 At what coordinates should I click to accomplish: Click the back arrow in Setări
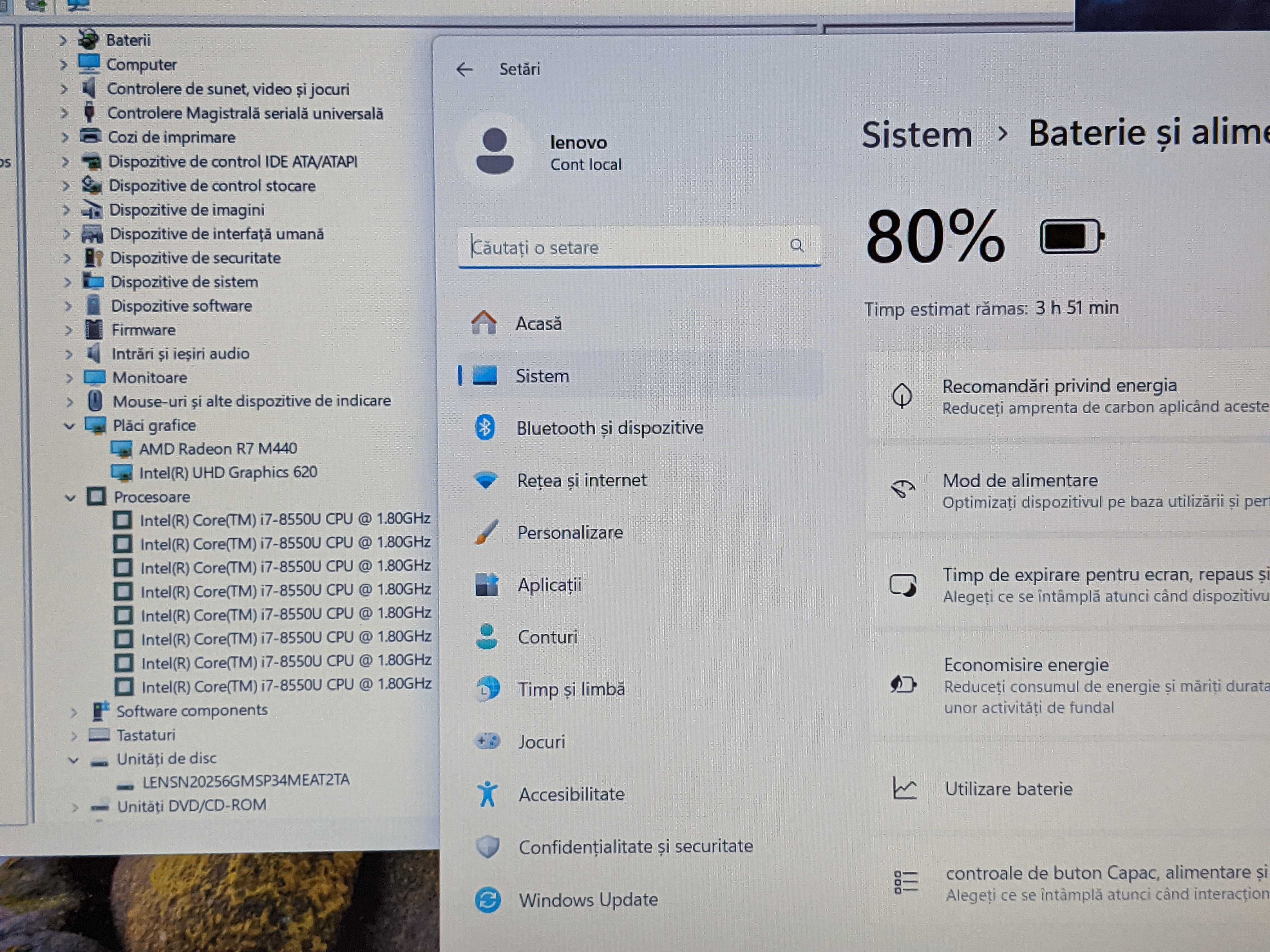coord(464,70)
